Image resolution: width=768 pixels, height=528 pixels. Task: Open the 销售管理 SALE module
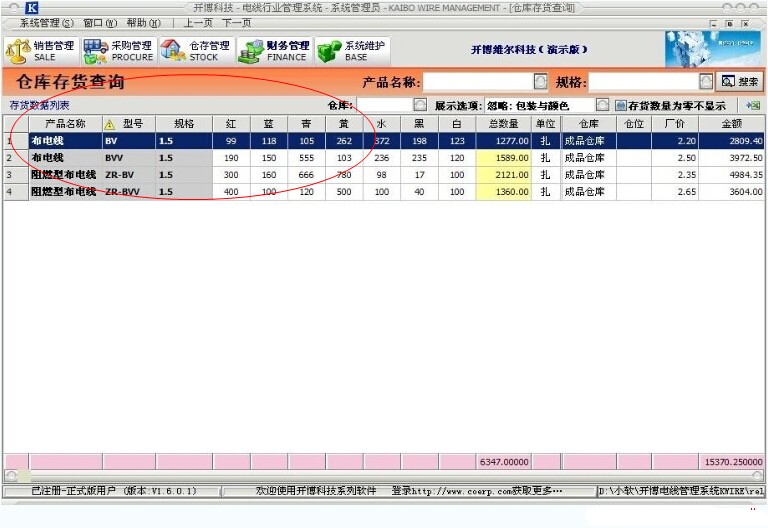click(41, 51)
